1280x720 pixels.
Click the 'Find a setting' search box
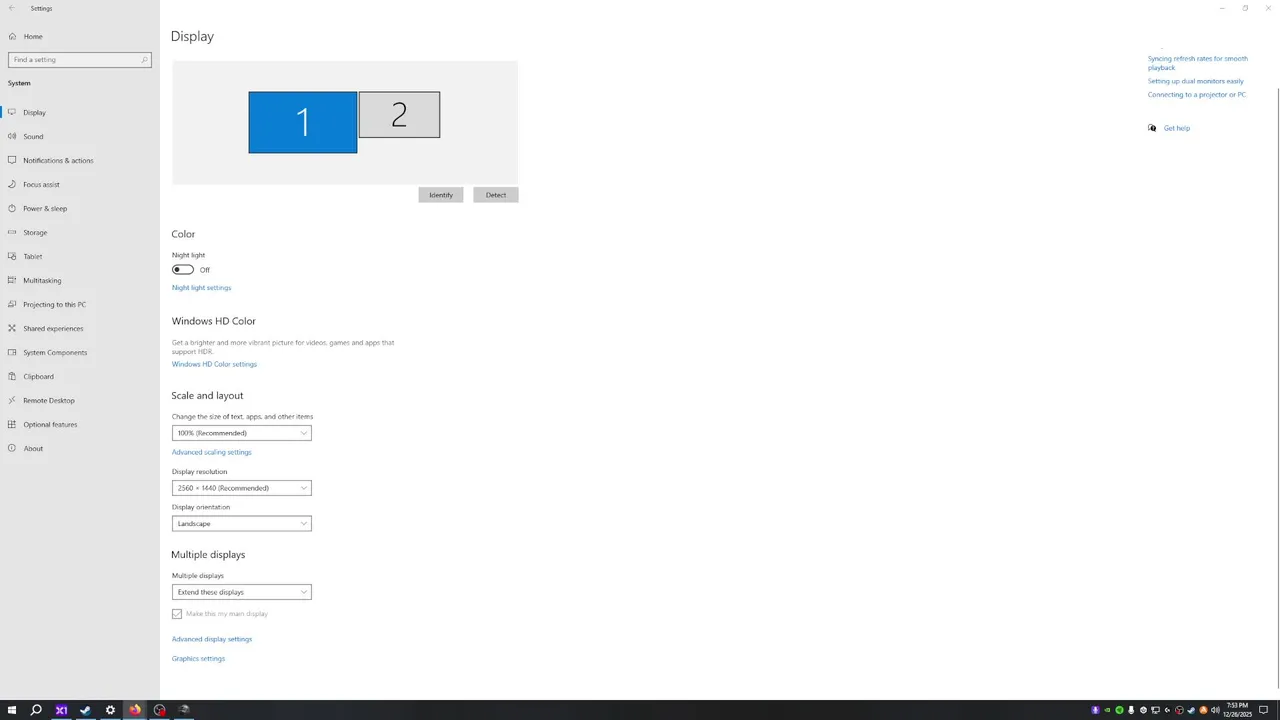(x=80, y=60)
